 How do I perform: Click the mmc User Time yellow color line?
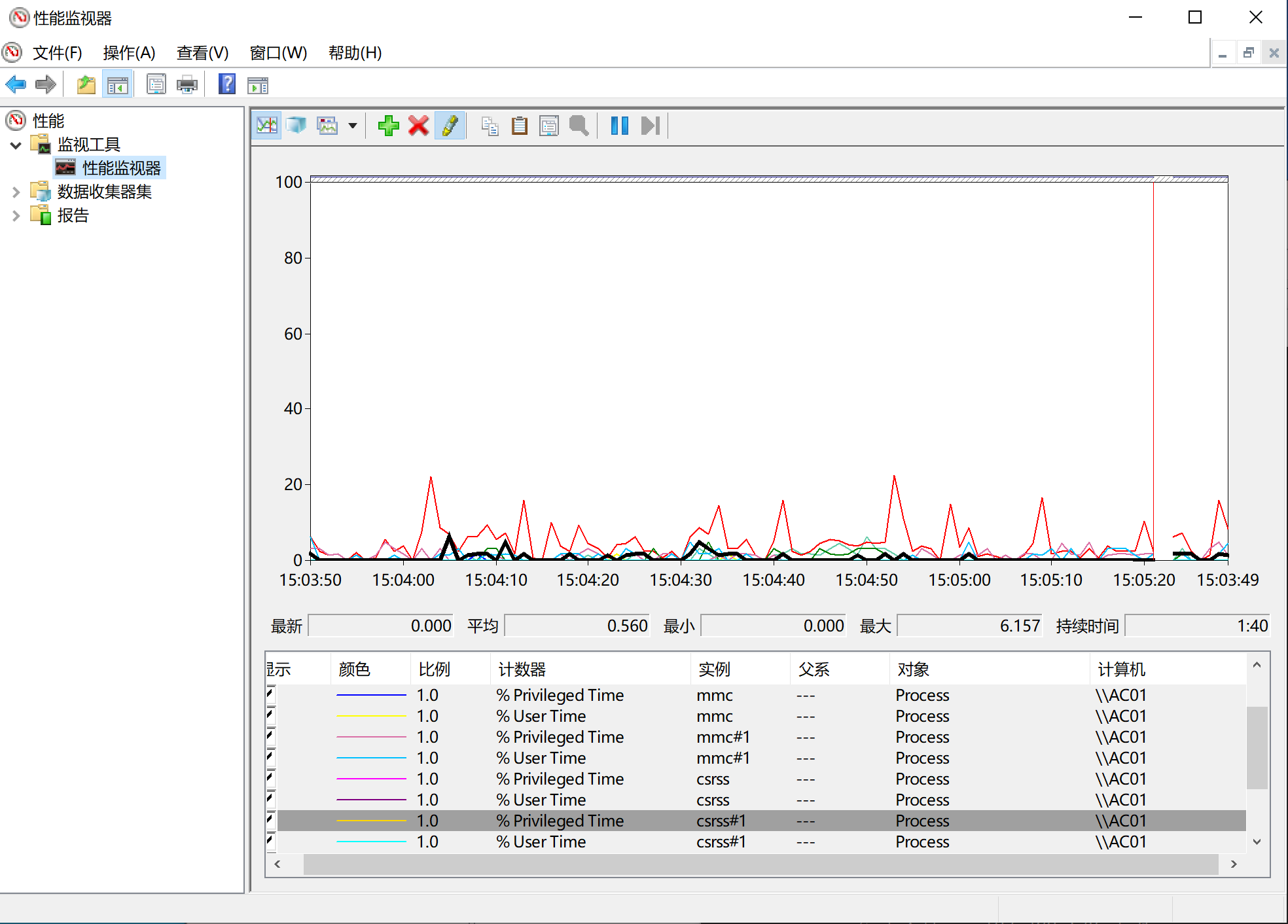(371, 716)
